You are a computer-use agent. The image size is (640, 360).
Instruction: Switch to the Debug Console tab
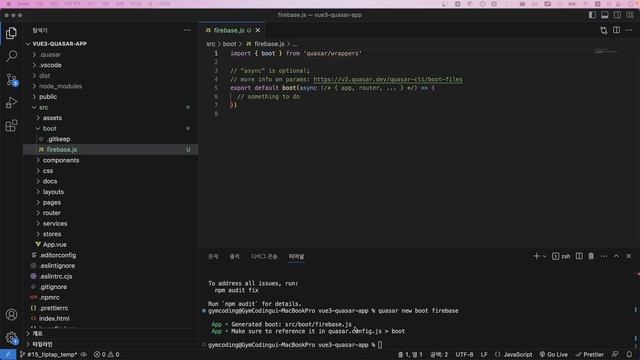click(x=264, y=256)
